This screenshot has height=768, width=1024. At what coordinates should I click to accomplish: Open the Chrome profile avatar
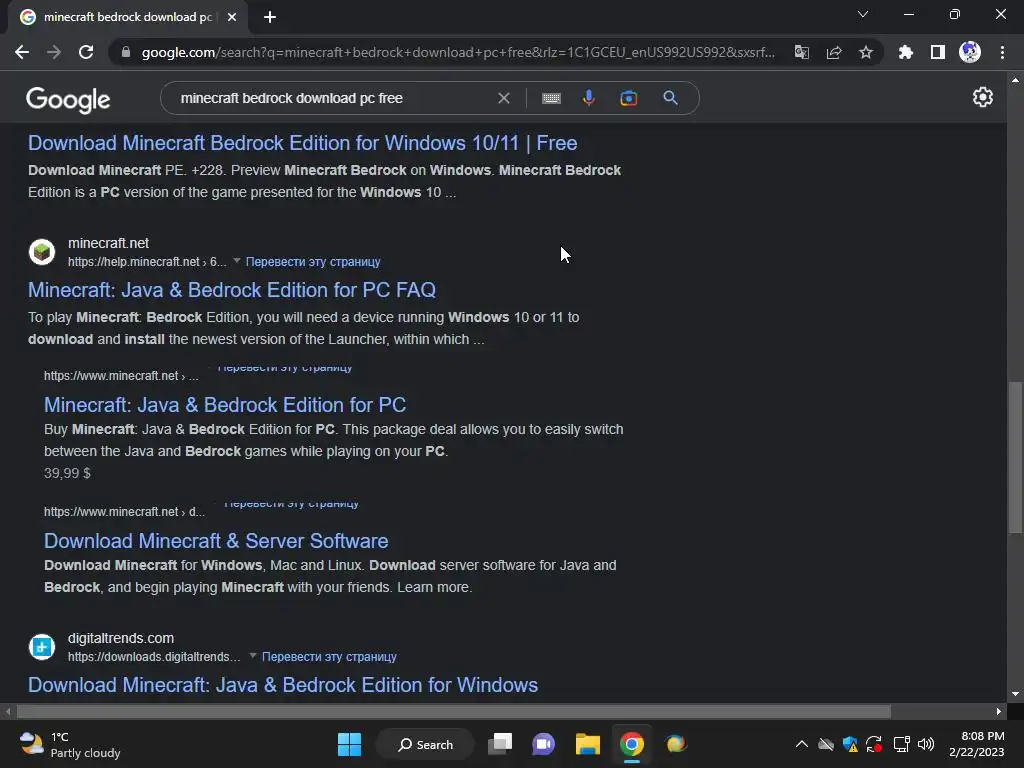click(970, 52)
